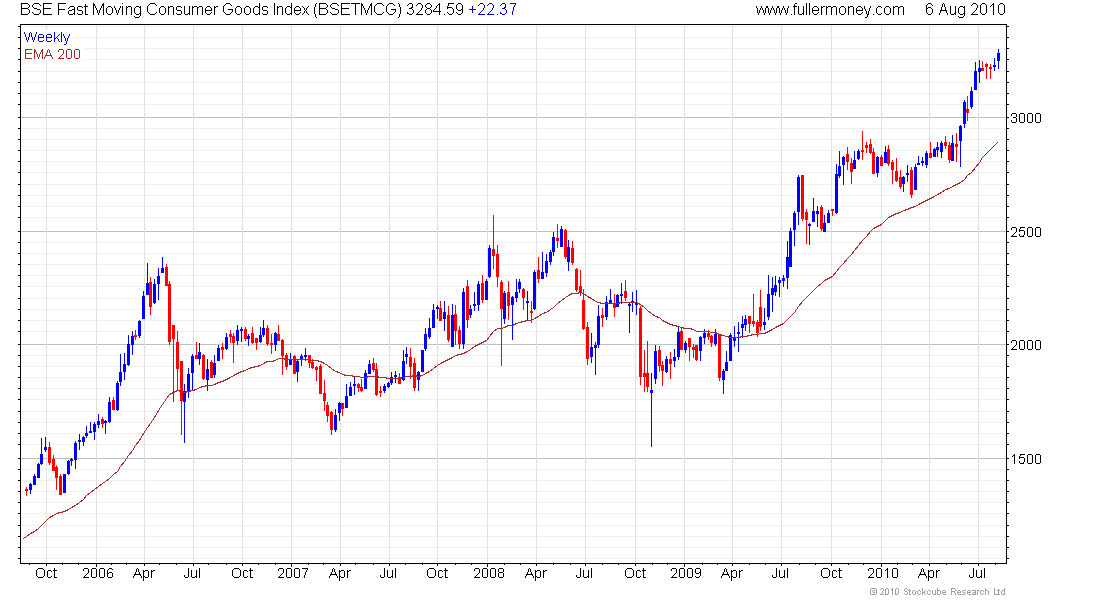Click the 2010 year label on time axis

click(883, 573)
